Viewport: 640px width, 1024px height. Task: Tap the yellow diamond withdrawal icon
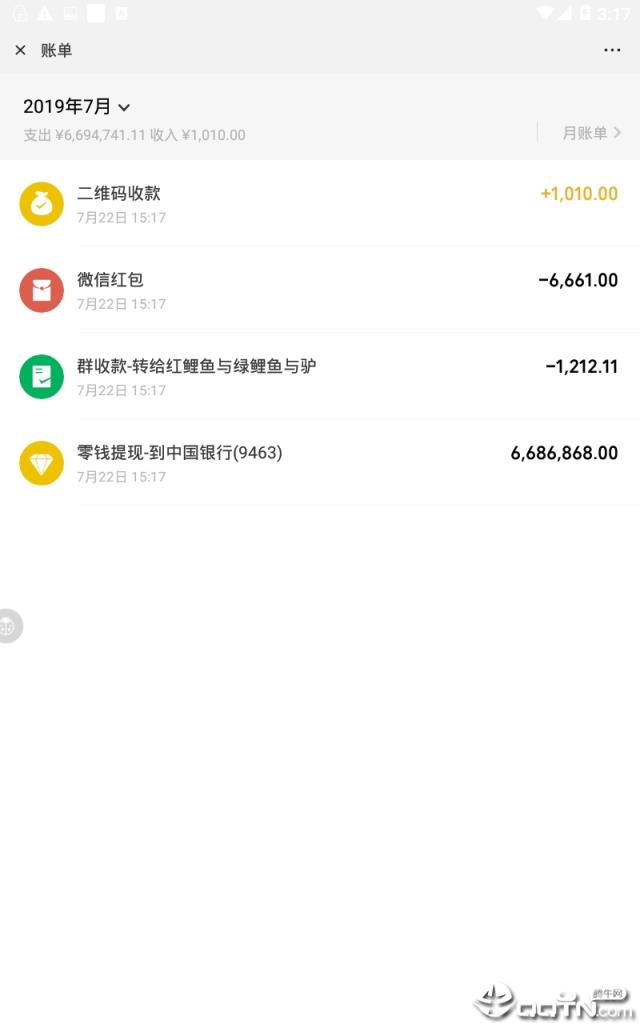click(x=42, y=463)
